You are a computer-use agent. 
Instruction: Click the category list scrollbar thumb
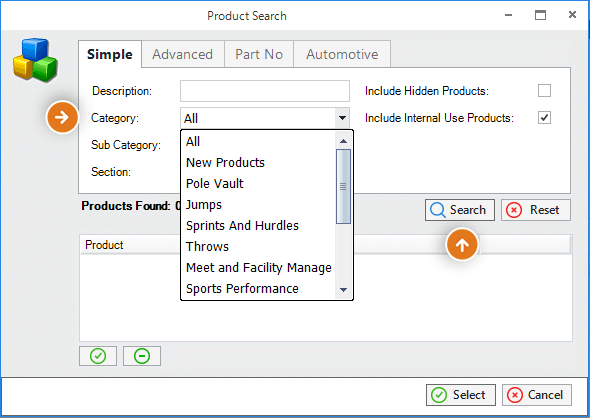click(x=343, y=187)
